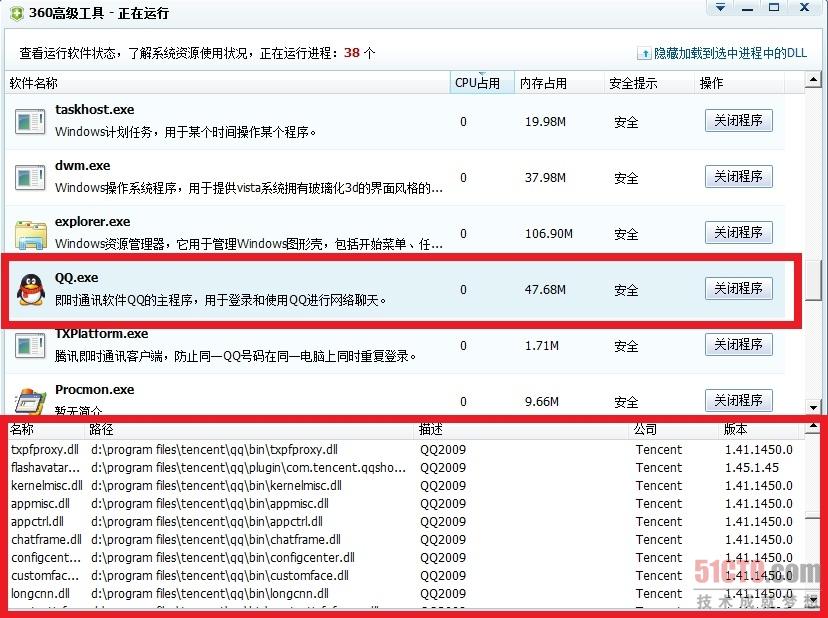Select appmisc.dll in the DLL list
Screen dimensions: 828x618
(40, 504)
